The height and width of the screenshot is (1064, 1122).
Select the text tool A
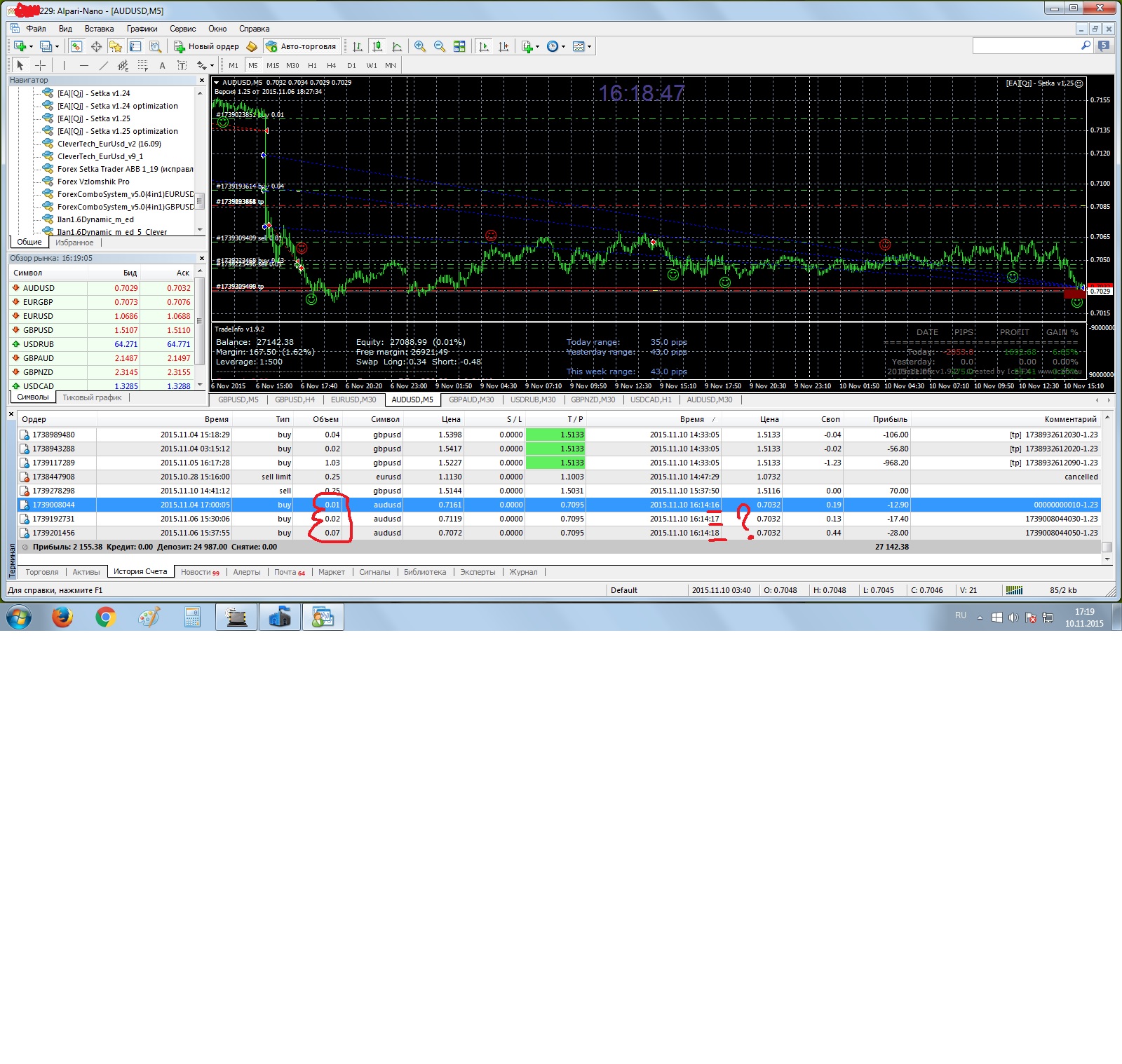point(163,65)
